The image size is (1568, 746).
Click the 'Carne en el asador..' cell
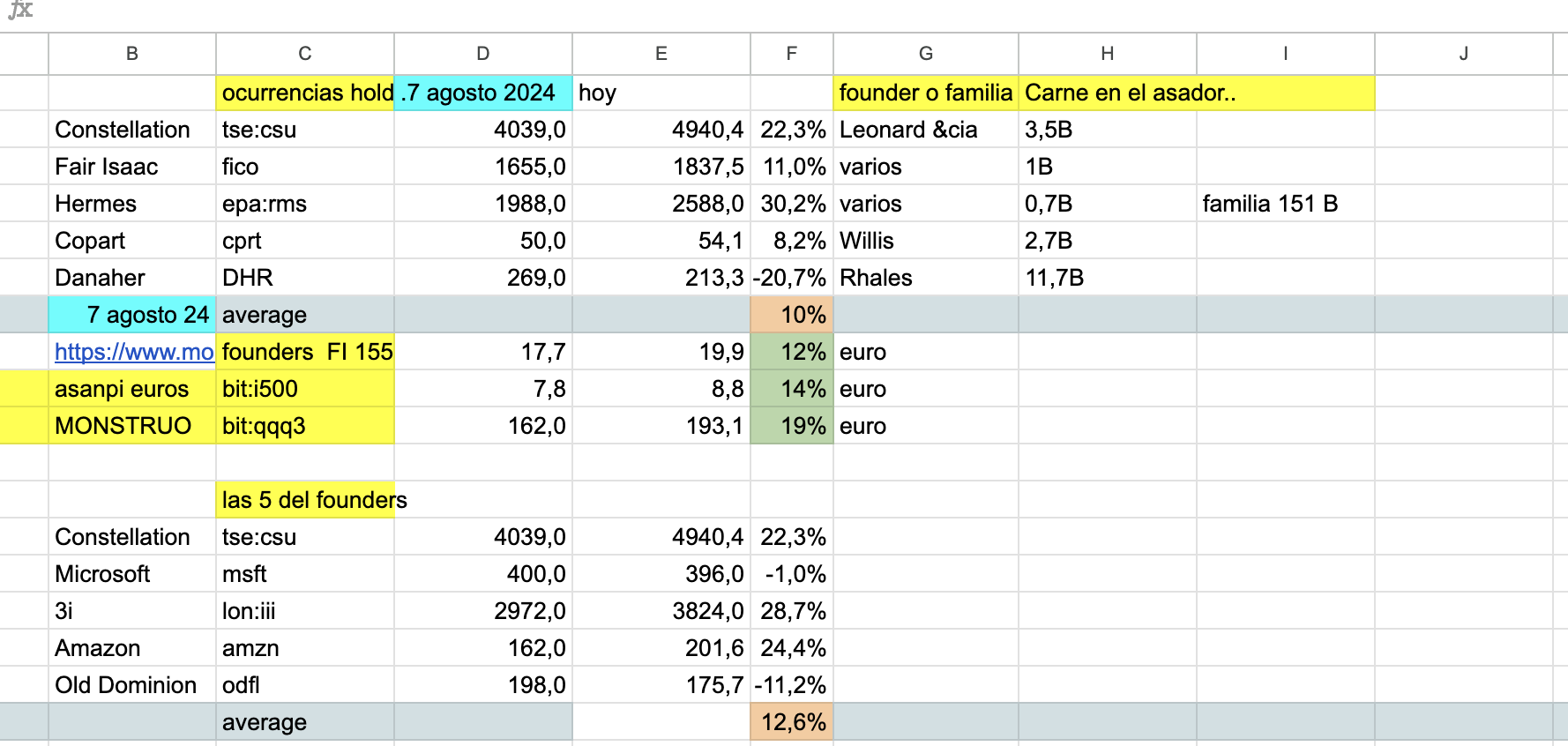(x=1108, y=93)
